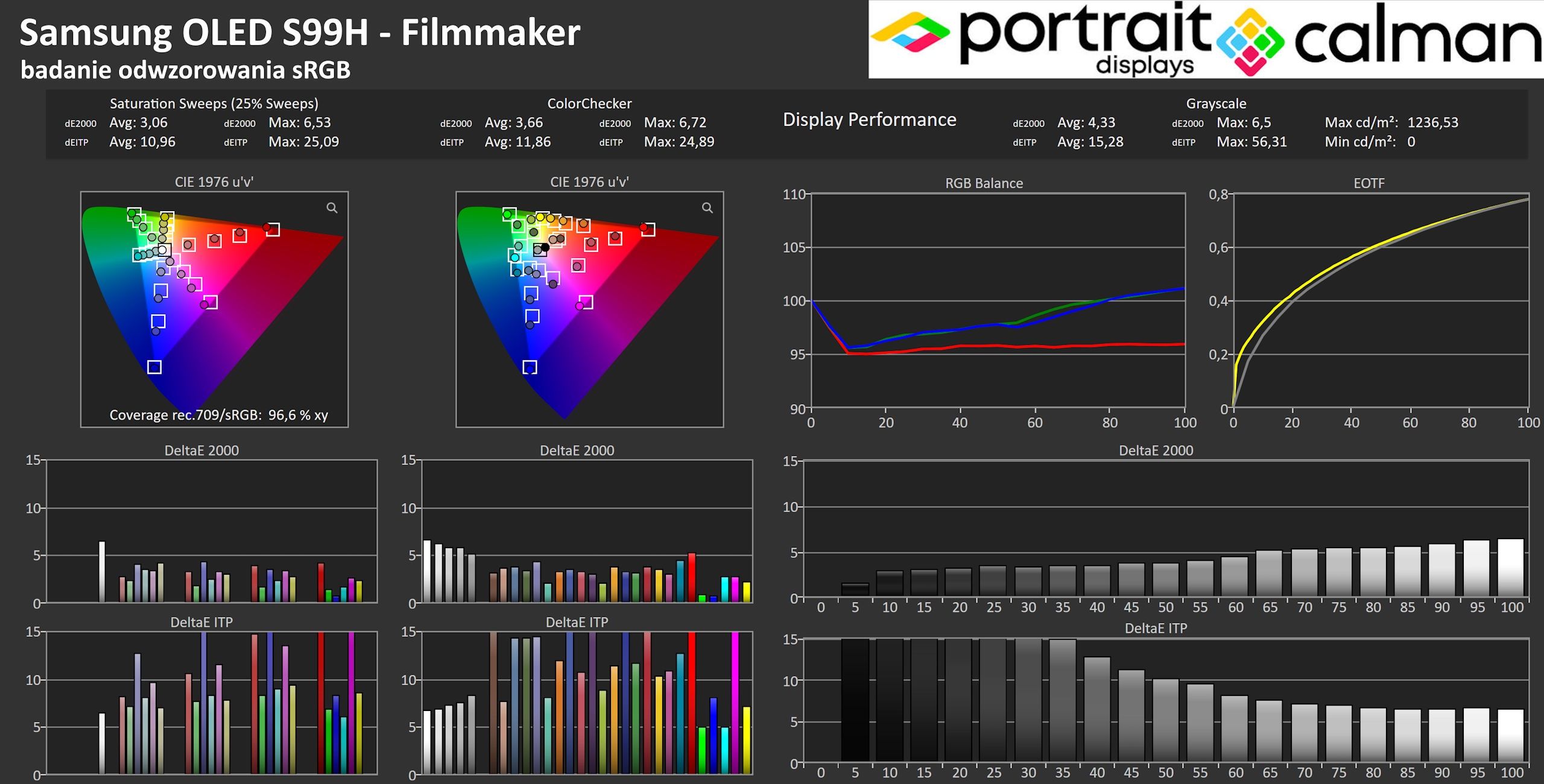Image resolution: width=1544 pixels, height=784 pixels.
Task: Select the Saturation Sweeps dE2000 "Max: 6,53" value
Action: point(300,122)
